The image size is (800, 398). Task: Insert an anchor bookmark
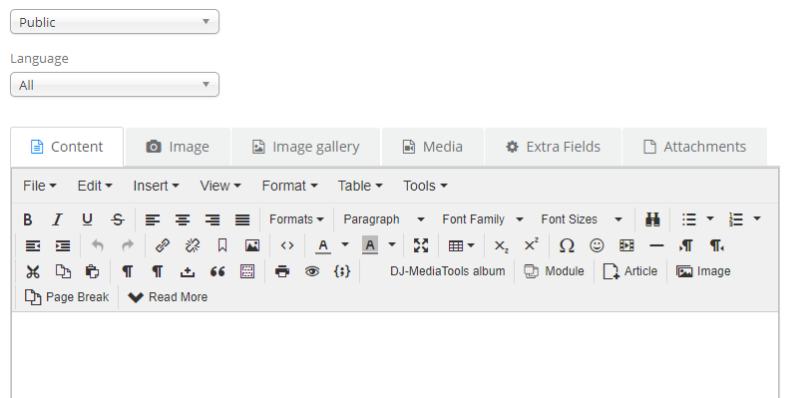pyautogui.click(x=222, y=246)
